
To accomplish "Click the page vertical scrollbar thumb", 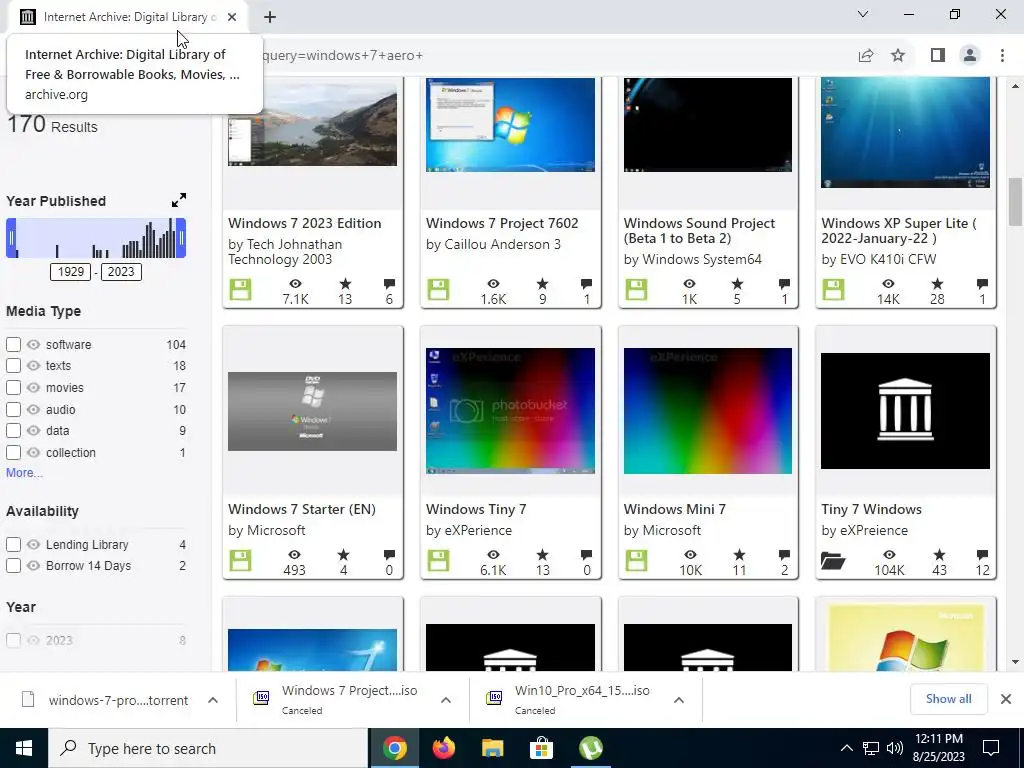I will [1015, 202].
